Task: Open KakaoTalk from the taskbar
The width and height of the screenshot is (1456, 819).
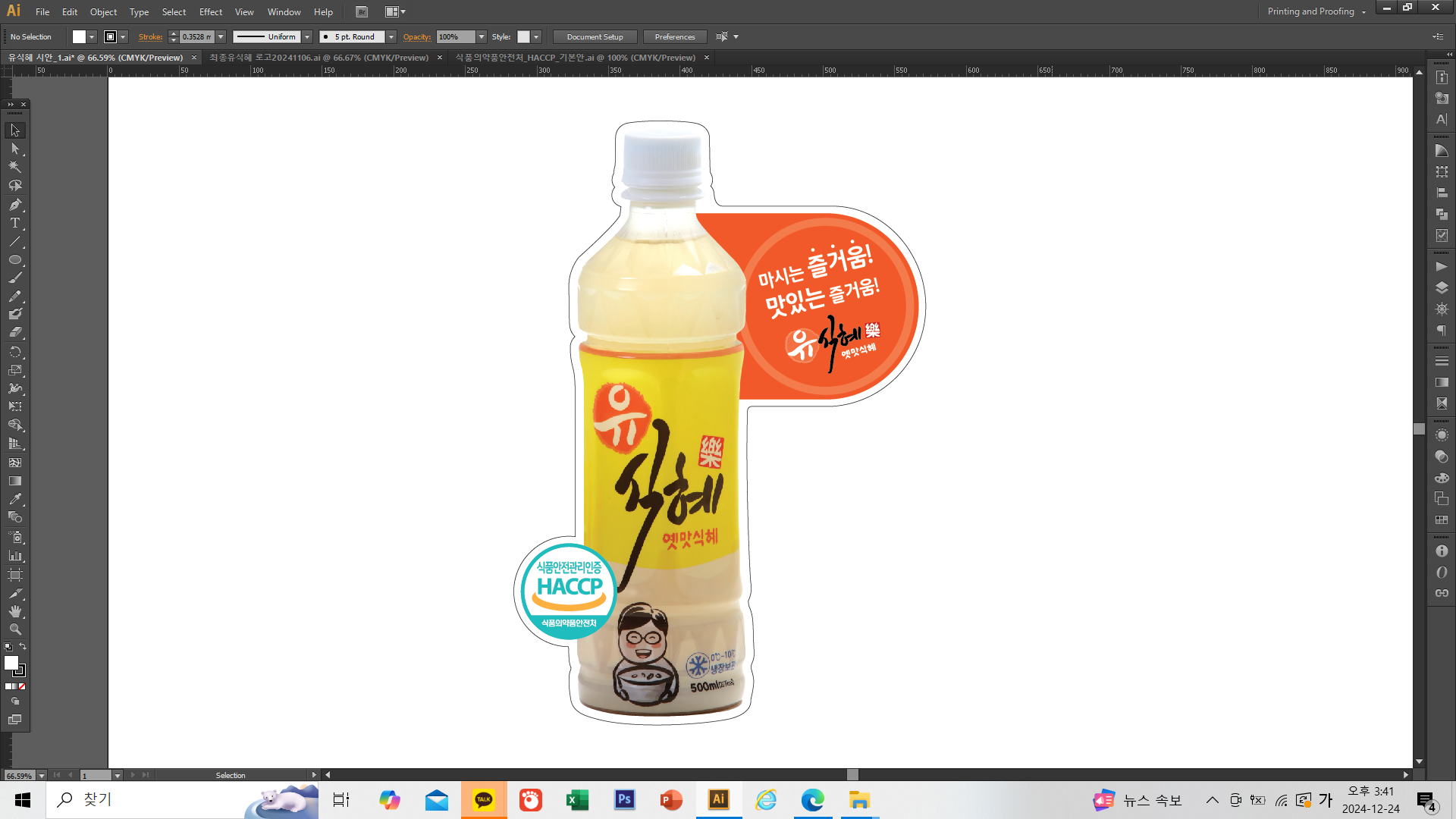Action: [484, 800]
